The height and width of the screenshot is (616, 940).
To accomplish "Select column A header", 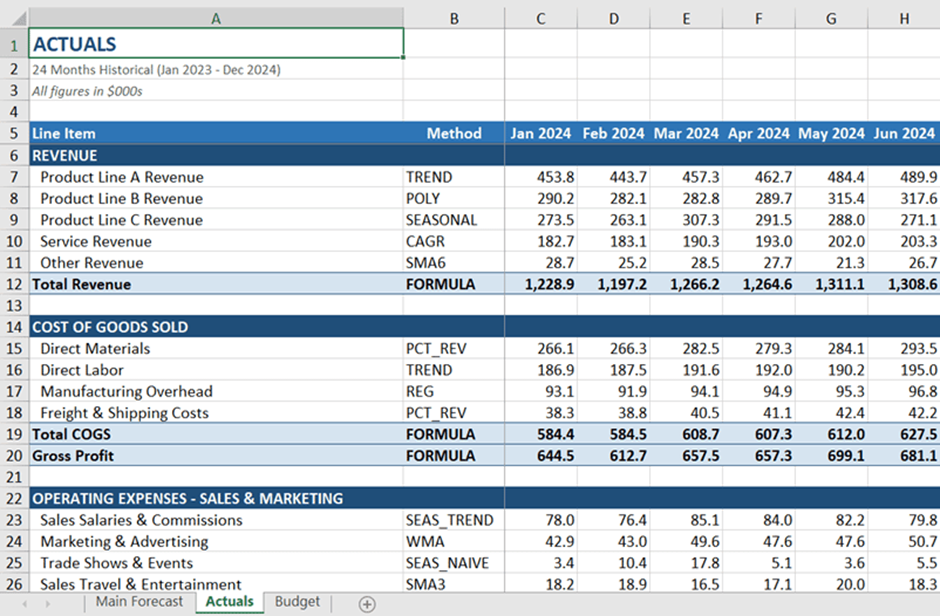I will tap(216, 18).
